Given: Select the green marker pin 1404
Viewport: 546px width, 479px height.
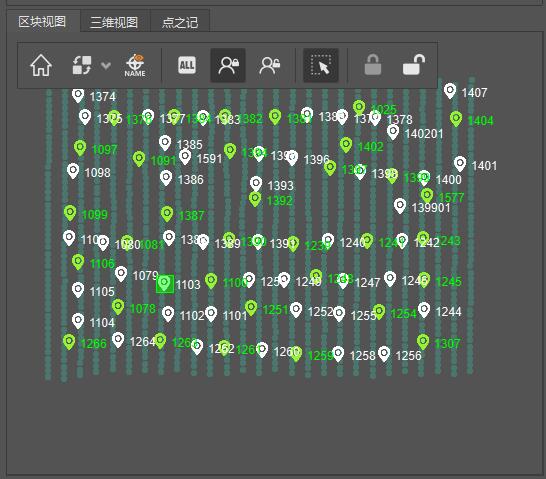Looking at the screenshot, I should point(456,119).
